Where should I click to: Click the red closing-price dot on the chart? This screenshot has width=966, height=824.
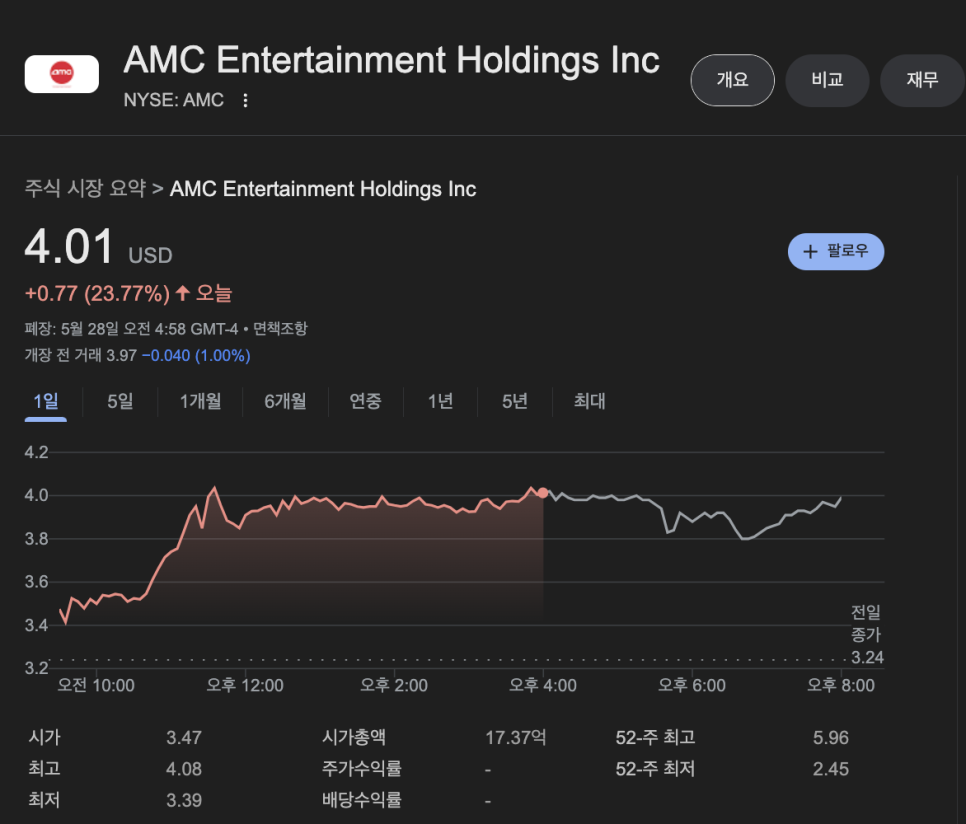click(x=543, y=493)
